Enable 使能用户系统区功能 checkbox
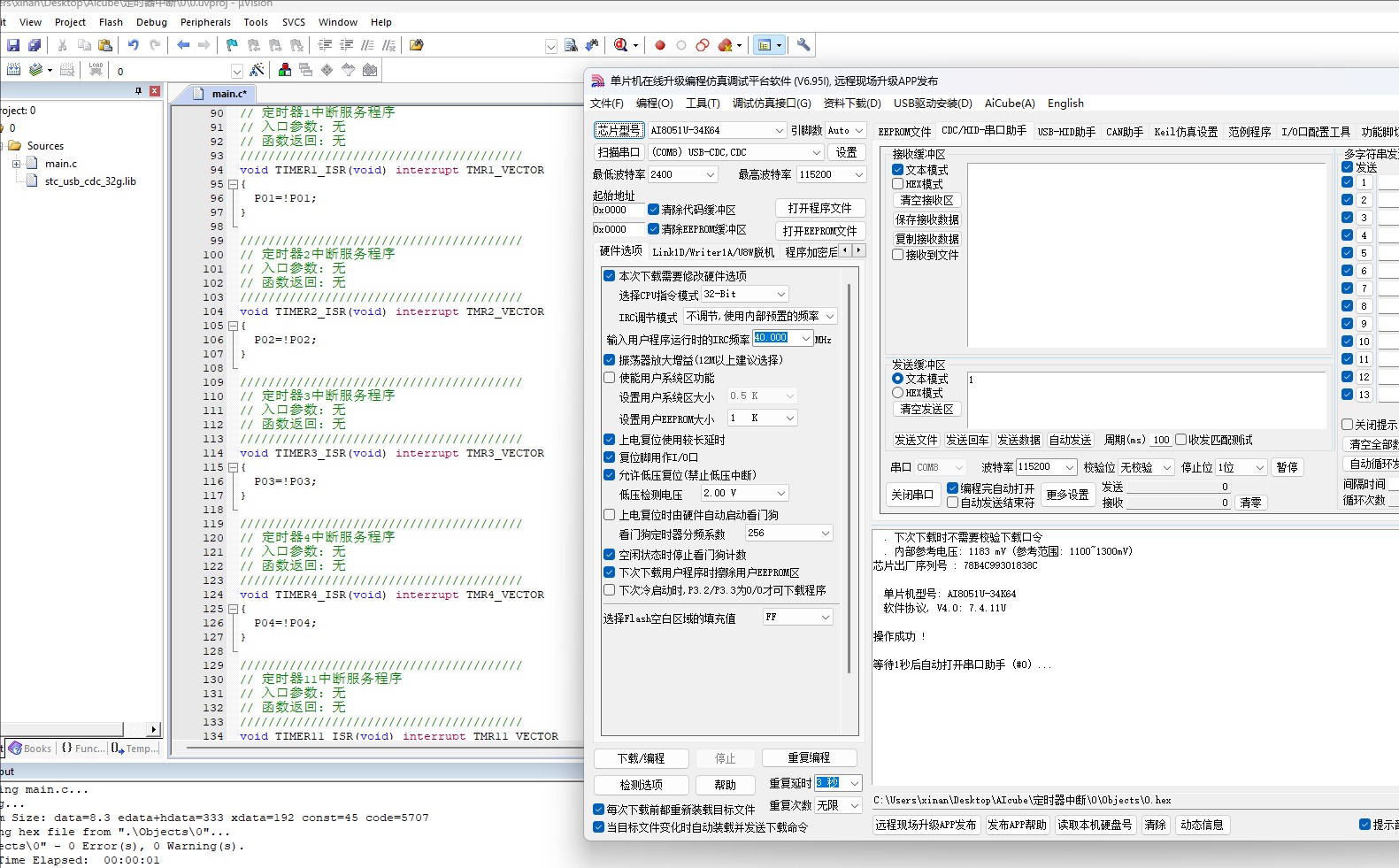 [609, 378]
